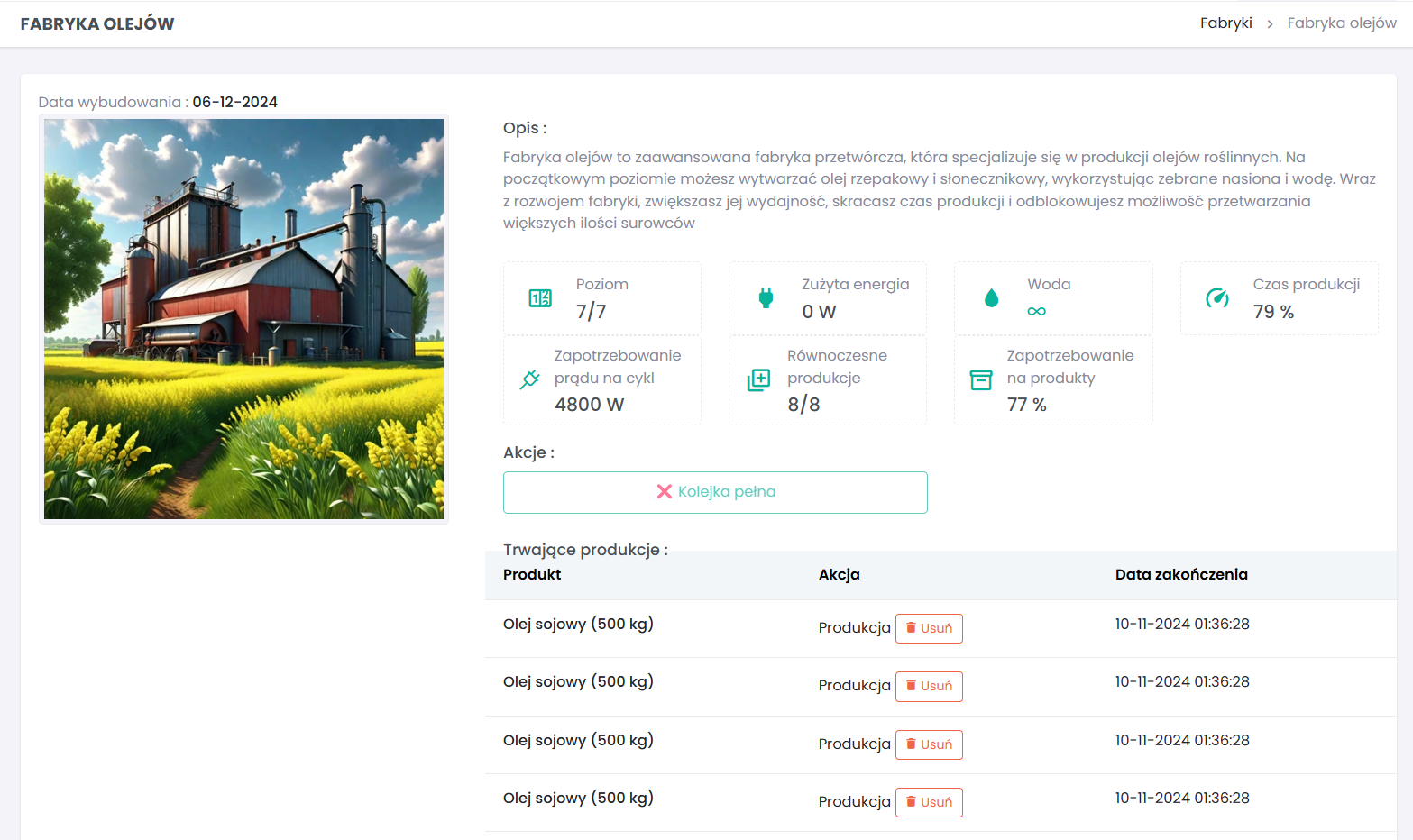Click the Zapotrzebowanie na produkty box icon

click(x=981, y=379)
